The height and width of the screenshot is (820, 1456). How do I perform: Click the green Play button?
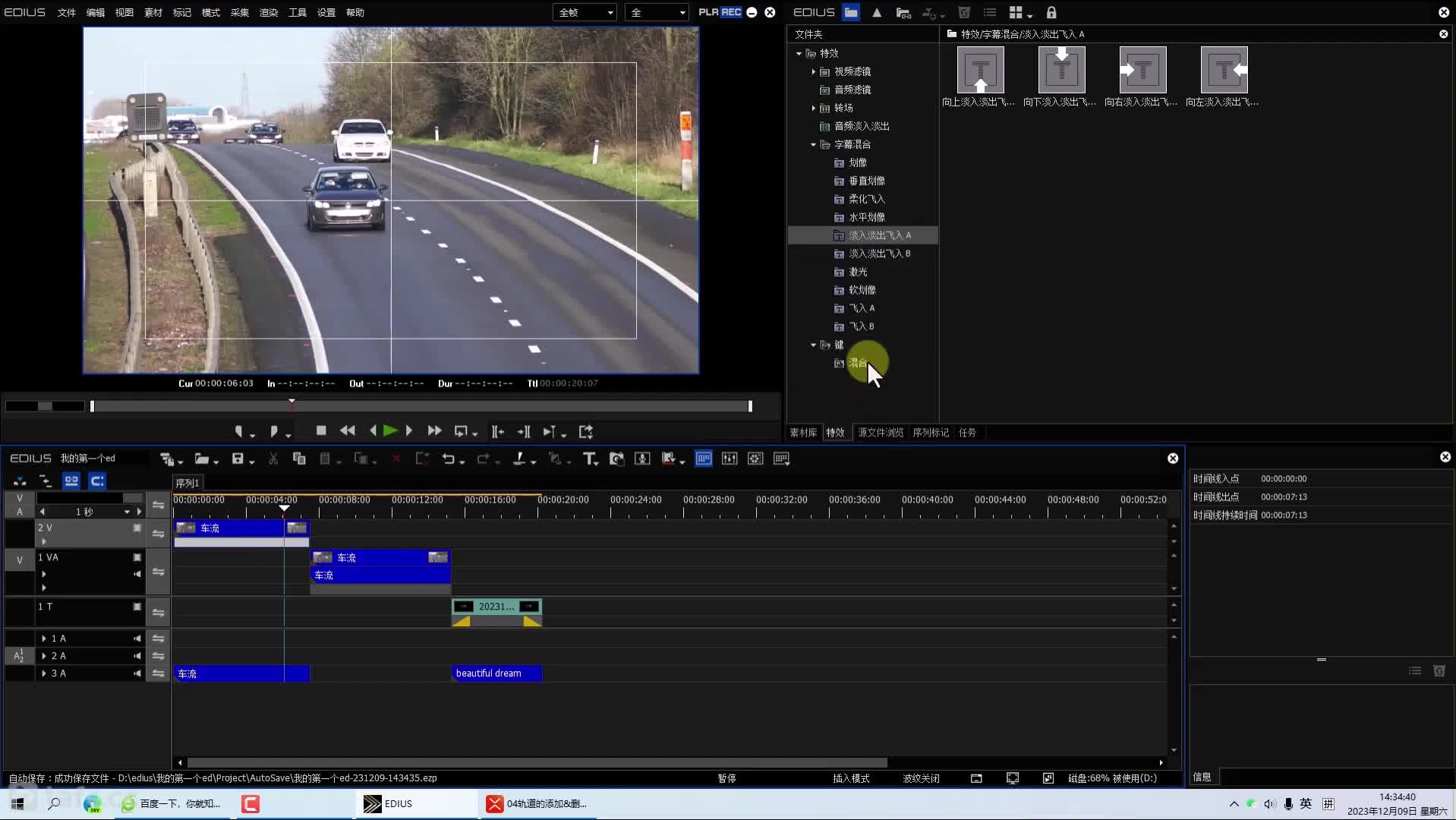click(390, 430)
